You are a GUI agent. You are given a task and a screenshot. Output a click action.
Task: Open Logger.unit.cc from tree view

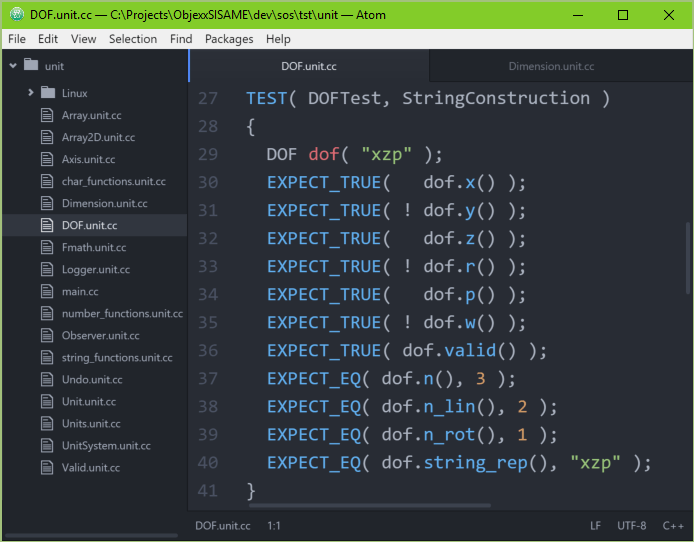[96, 269]
